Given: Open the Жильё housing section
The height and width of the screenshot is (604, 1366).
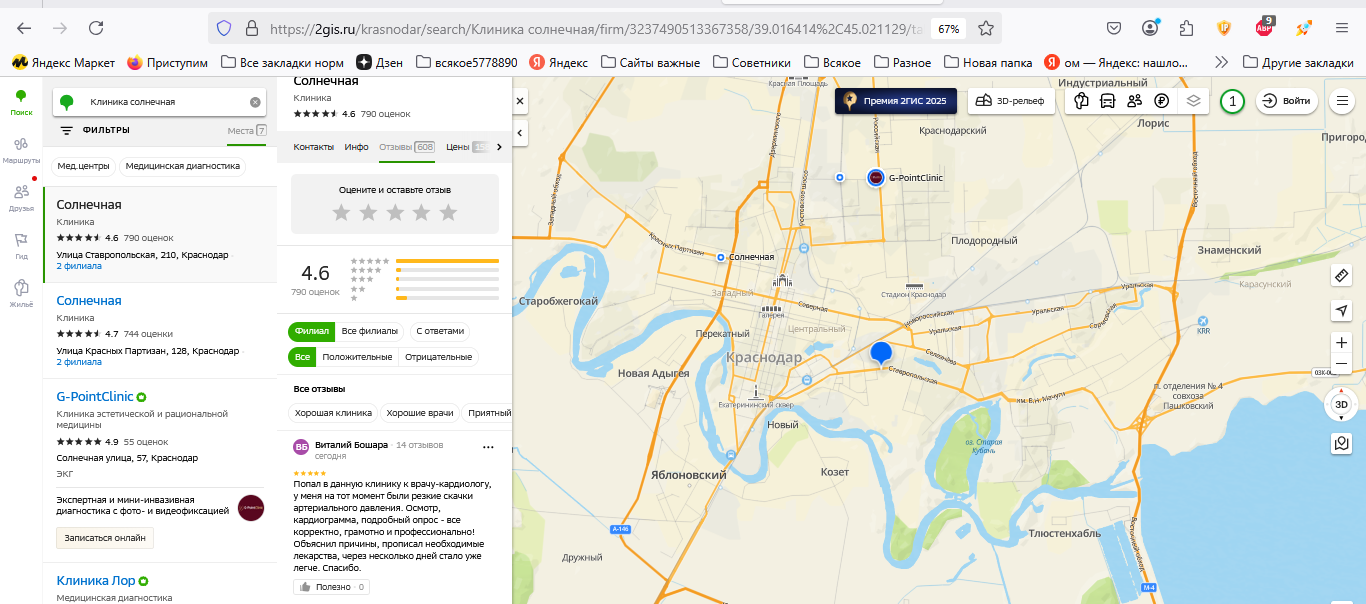Looking at the screenshot, I should coord(21,292).
